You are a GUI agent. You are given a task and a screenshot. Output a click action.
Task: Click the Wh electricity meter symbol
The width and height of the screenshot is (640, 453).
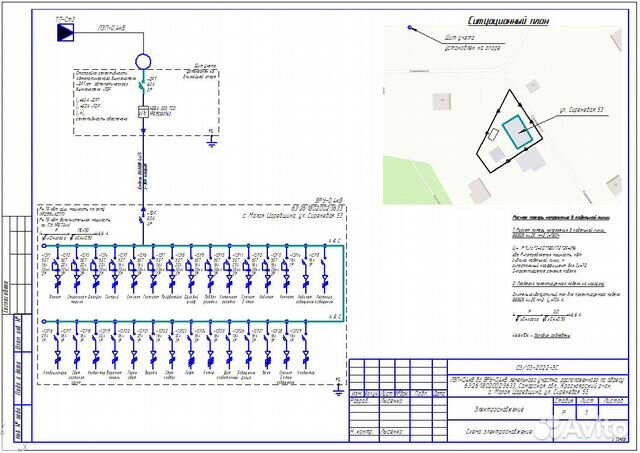pos(143,111)
